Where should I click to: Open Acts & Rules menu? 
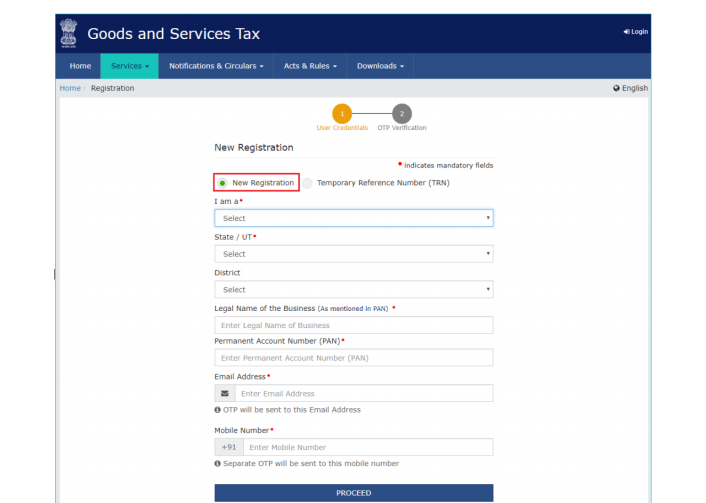click(310, 66)
